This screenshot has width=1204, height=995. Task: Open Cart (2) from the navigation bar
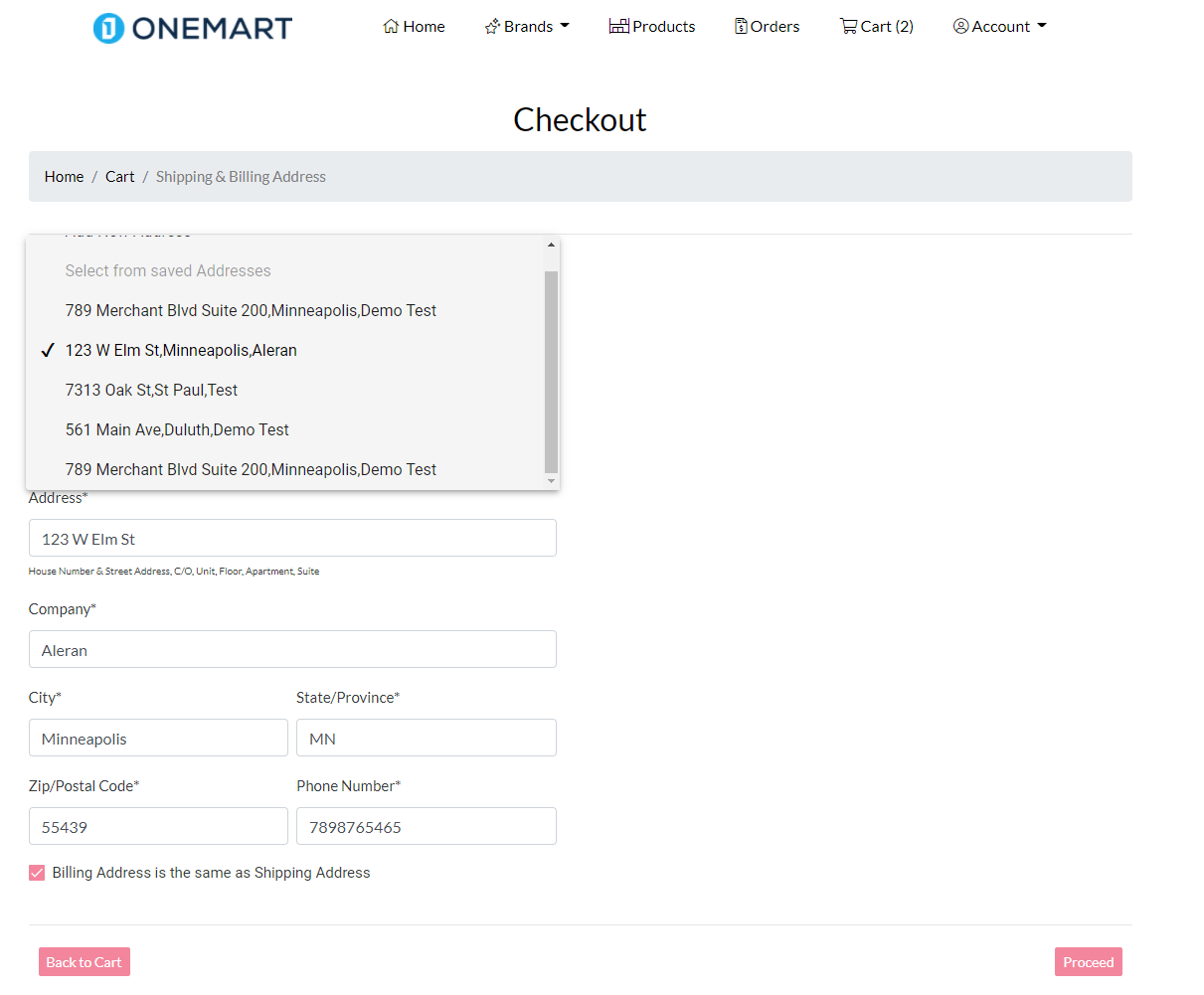[x=876, y=26]
